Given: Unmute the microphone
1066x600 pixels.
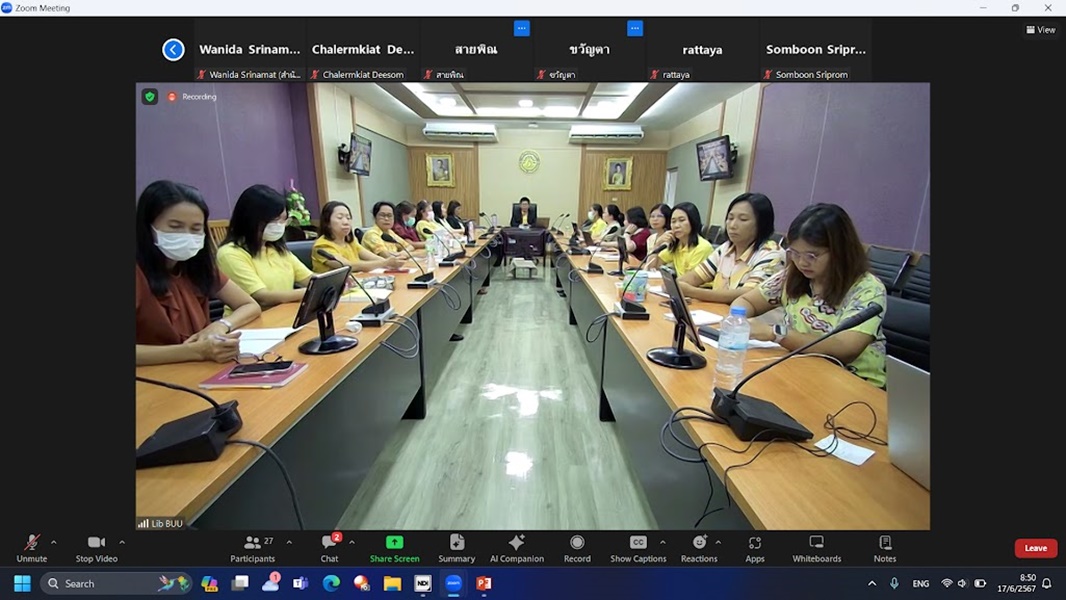Looking at the screenshot, I should coord(32,547).
